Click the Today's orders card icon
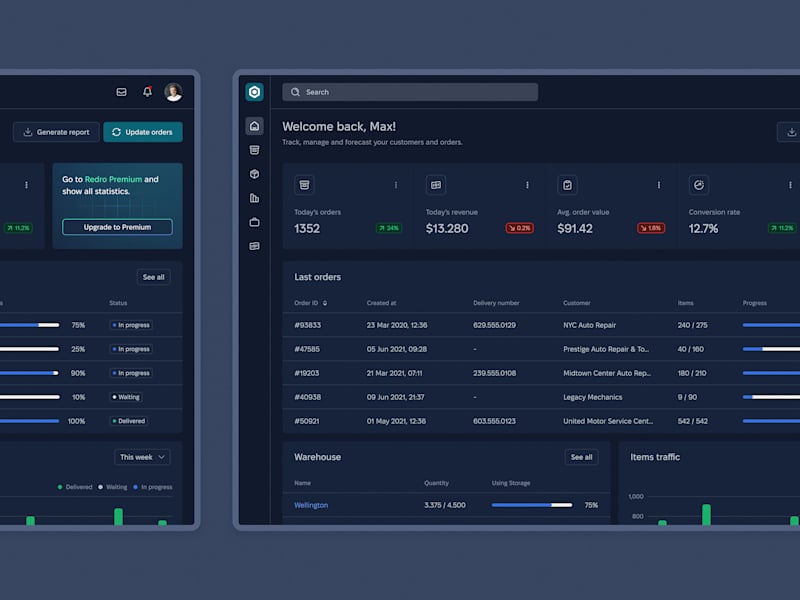This screenshot has width=800, height=600. (x=305, y=185)
